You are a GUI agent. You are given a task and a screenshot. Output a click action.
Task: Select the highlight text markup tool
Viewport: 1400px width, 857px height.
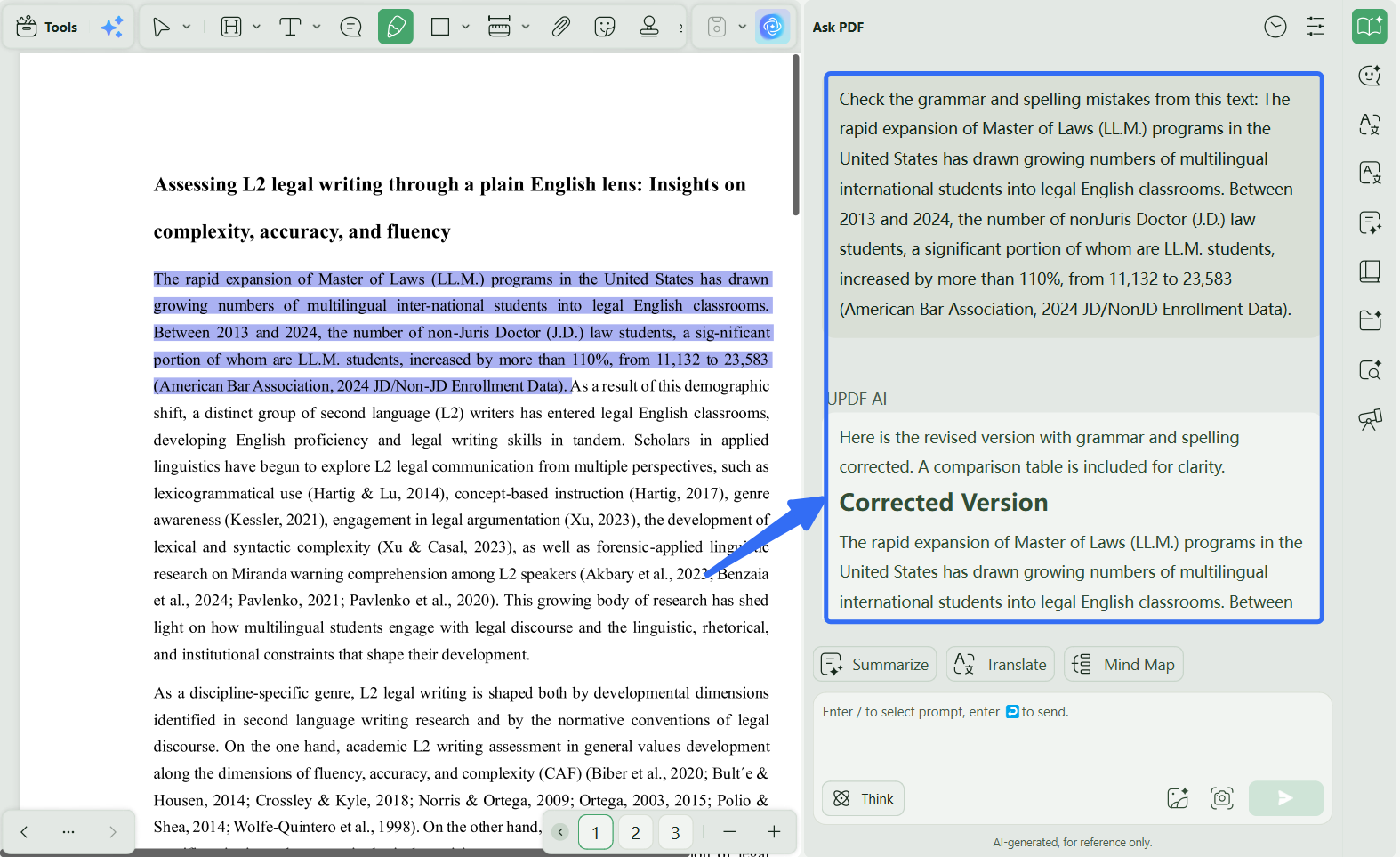[231, 27]
